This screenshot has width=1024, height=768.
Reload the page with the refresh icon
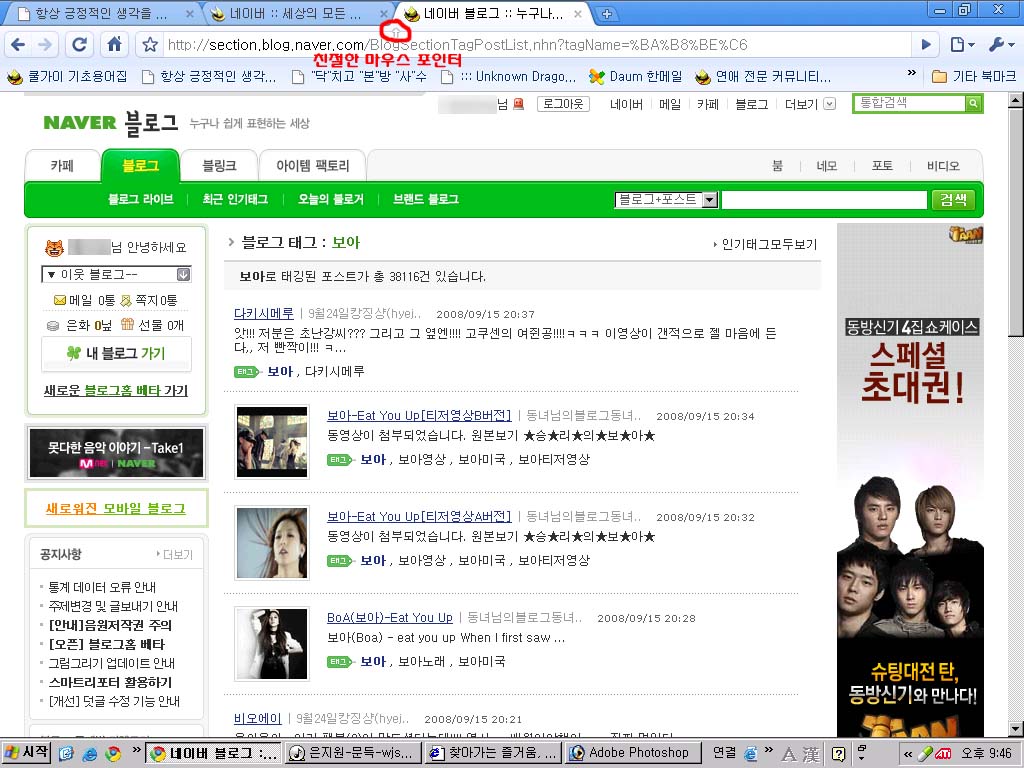click(x=80, y=44)
